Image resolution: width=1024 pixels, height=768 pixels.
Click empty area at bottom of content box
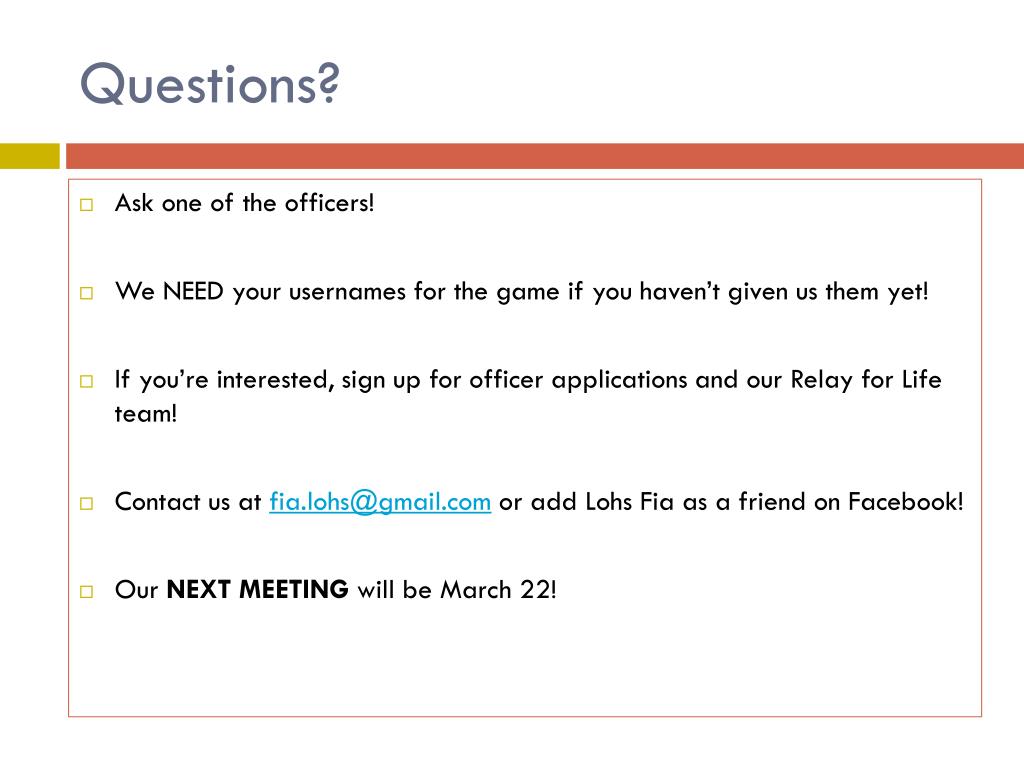point(524,666)
